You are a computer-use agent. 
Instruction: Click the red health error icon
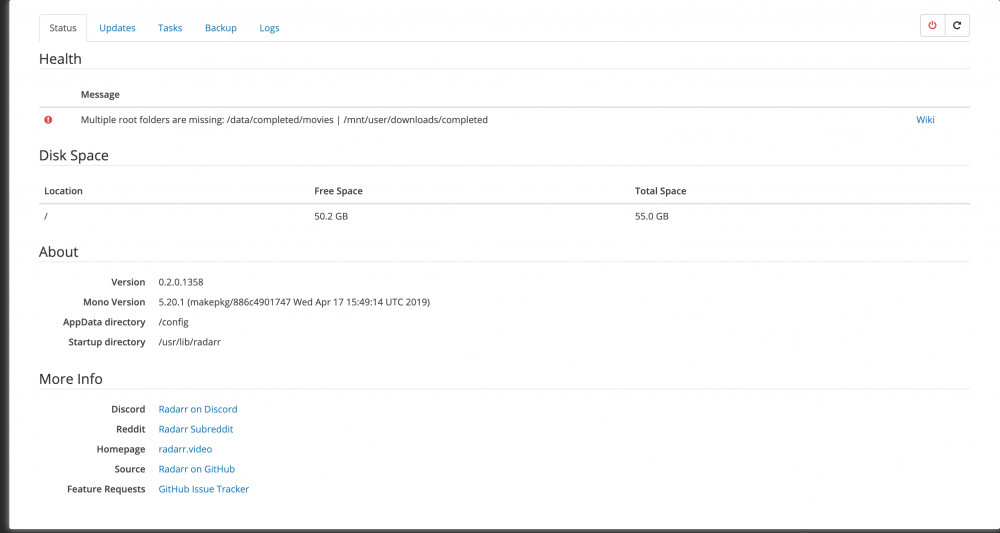coord(48,120)
